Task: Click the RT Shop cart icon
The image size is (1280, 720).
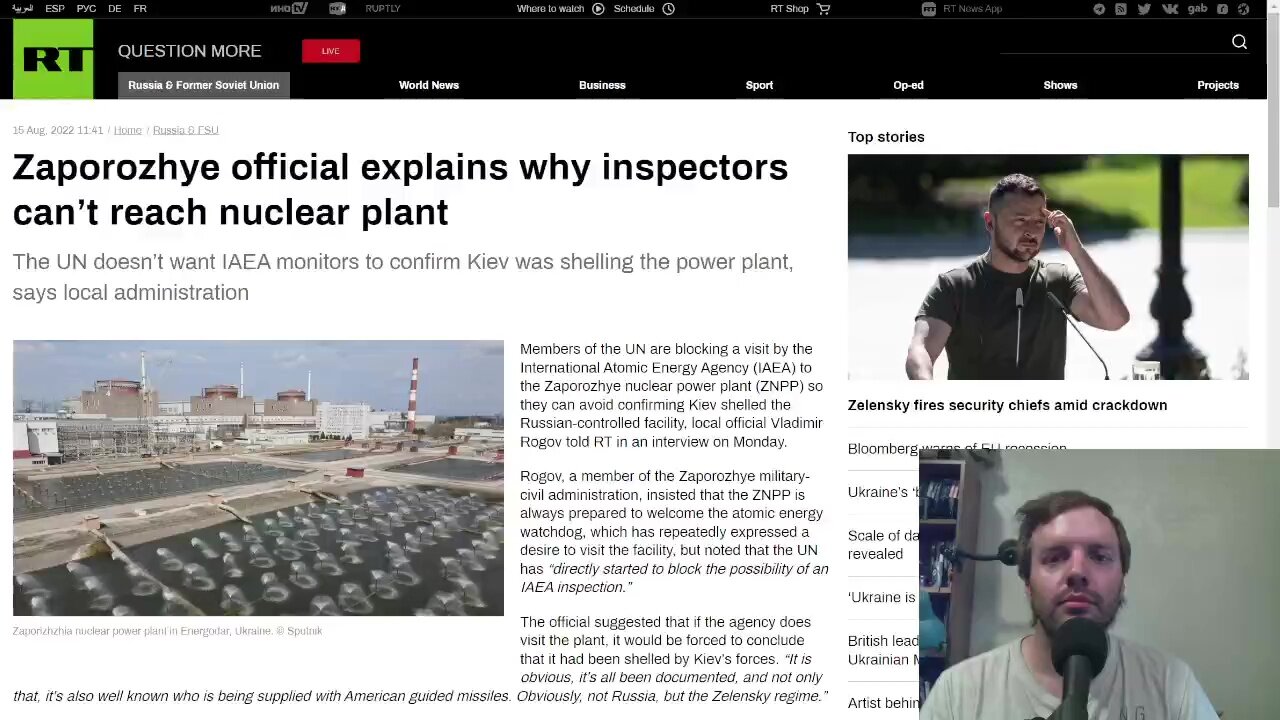Action: (x=824, y=9)
